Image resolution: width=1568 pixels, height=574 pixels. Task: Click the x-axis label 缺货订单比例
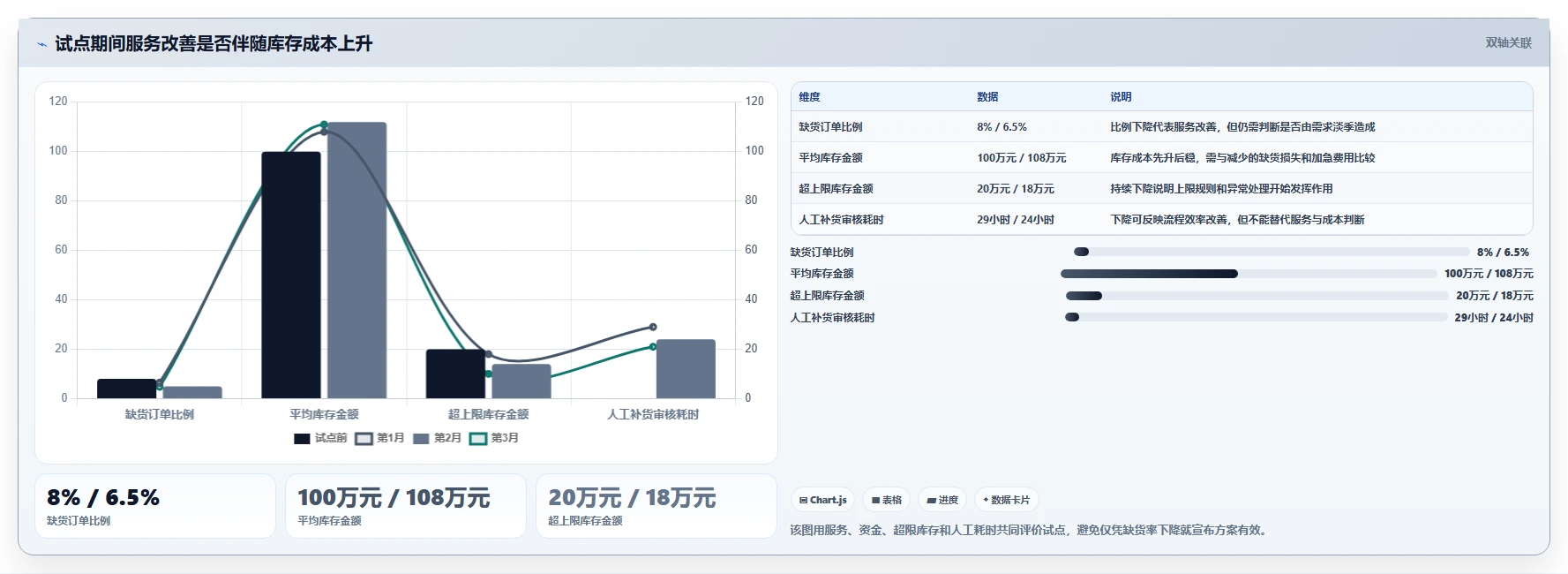point(160,414)
